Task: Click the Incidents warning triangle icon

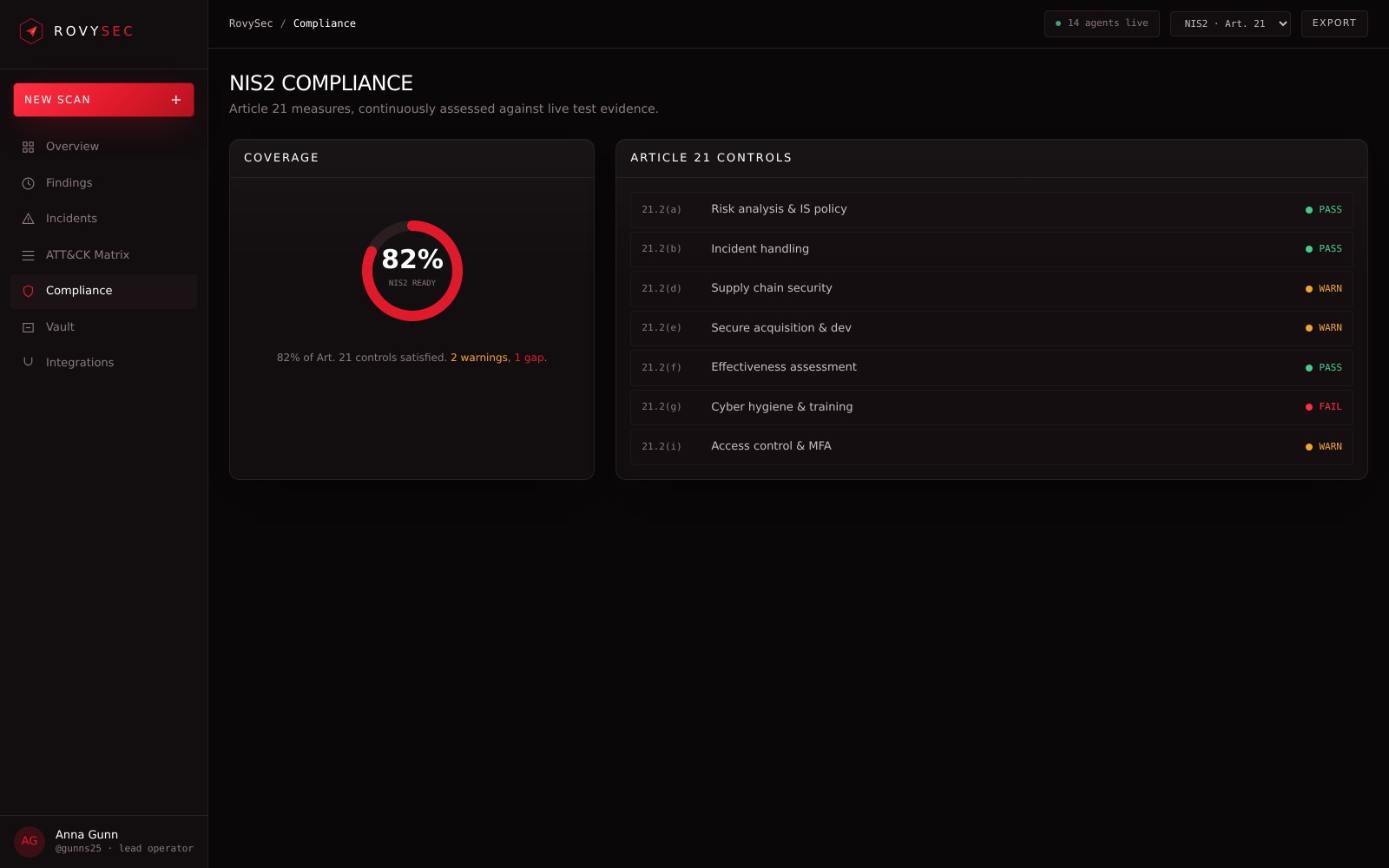Action: pyautogui.click(x=28, y=219)
